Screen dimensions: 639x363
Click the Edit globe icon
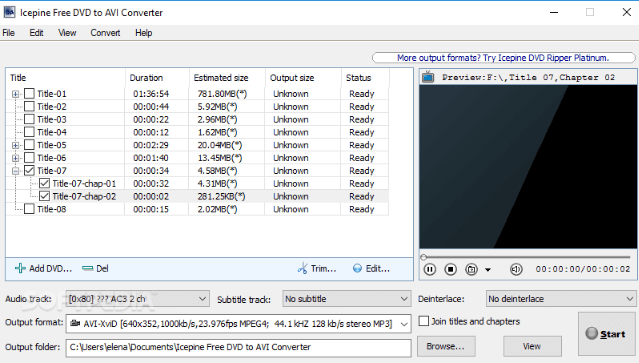pyautogui.click(x=357, y=268)
